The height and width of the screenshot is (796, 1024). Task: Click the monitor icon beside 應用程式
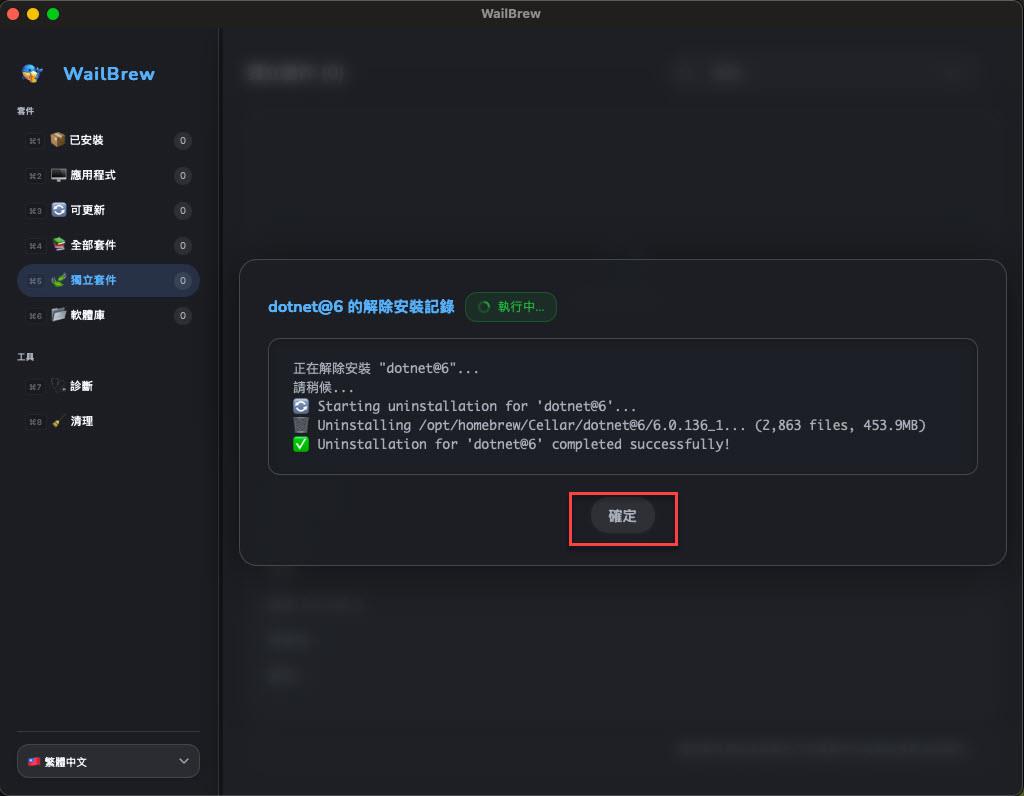click(x=58, y=175)
